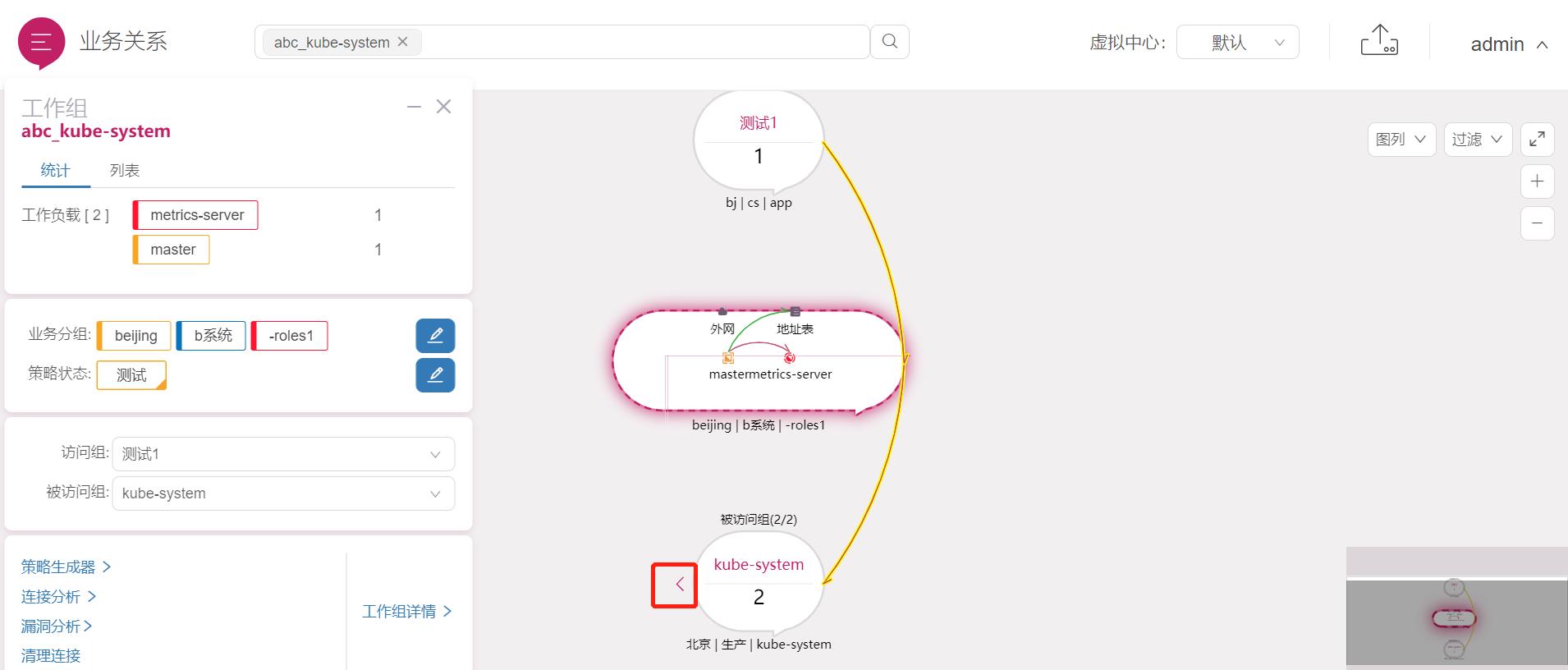Click the 测试 policy status tag

(131, 375)
